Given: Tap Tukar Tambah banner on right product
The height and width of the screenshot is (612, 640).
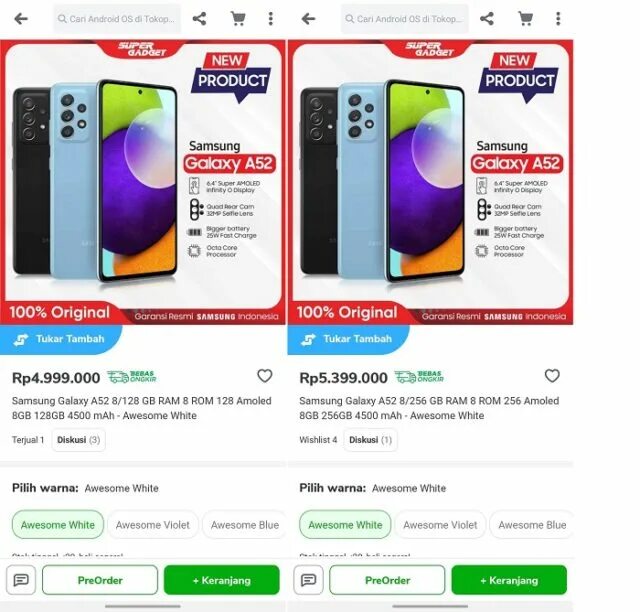Looking at the screenshot, I should click(348, 339).
